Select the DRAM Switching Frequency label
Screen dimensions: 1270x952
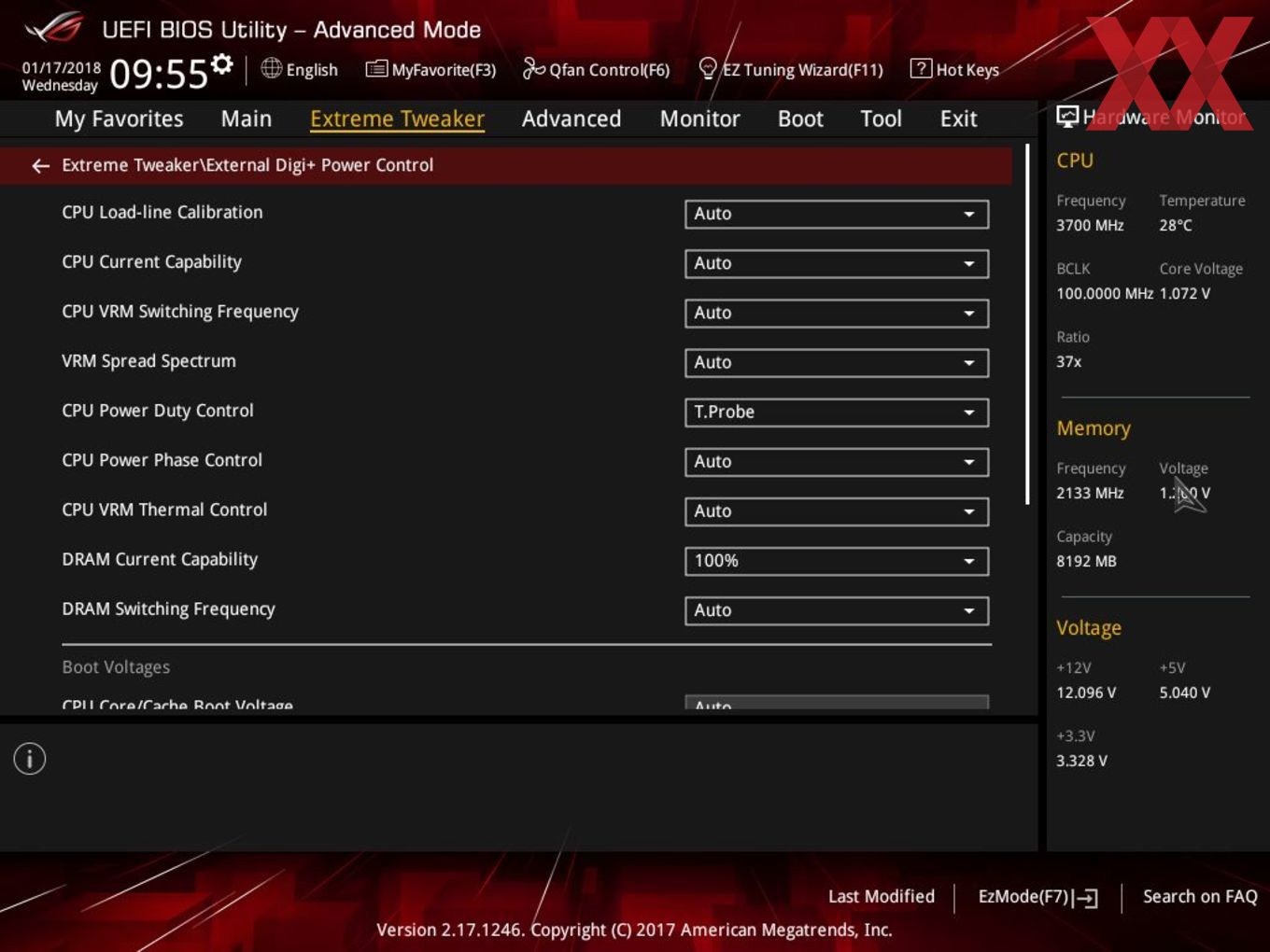coord(168,609)
